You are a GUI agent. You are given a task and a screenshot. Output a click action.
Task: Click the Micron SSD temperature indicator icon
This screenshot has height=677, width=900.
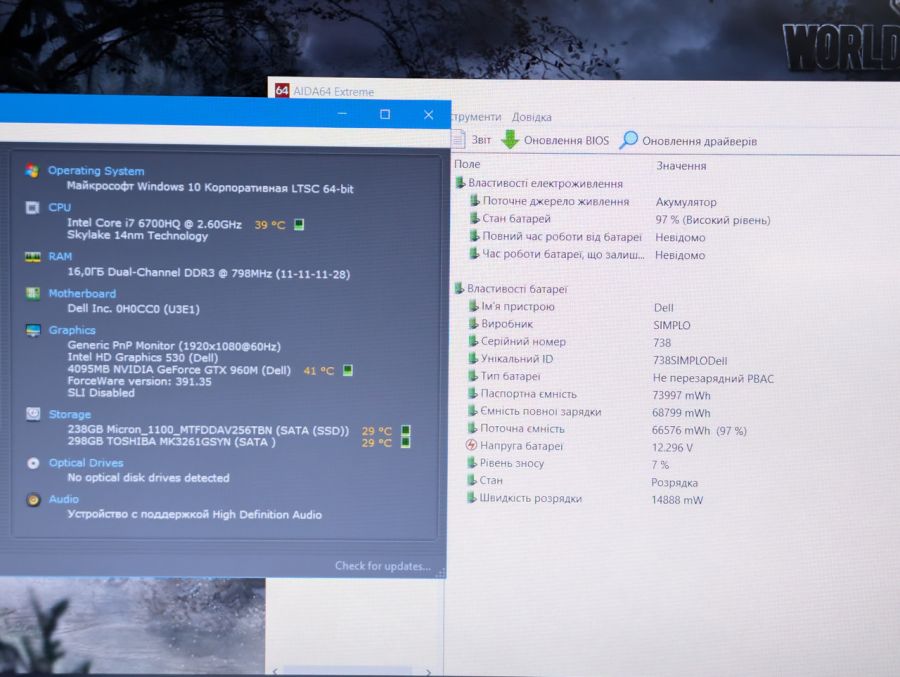coord(406,430)
